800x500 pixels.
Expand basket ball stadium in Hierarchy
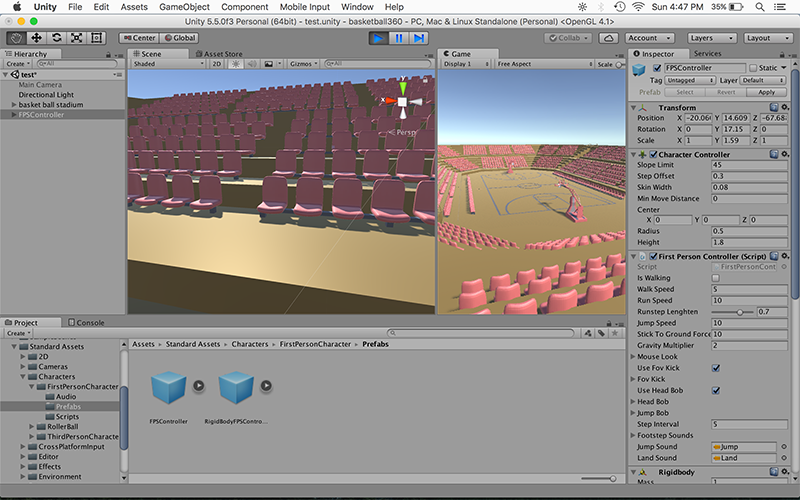14,105
